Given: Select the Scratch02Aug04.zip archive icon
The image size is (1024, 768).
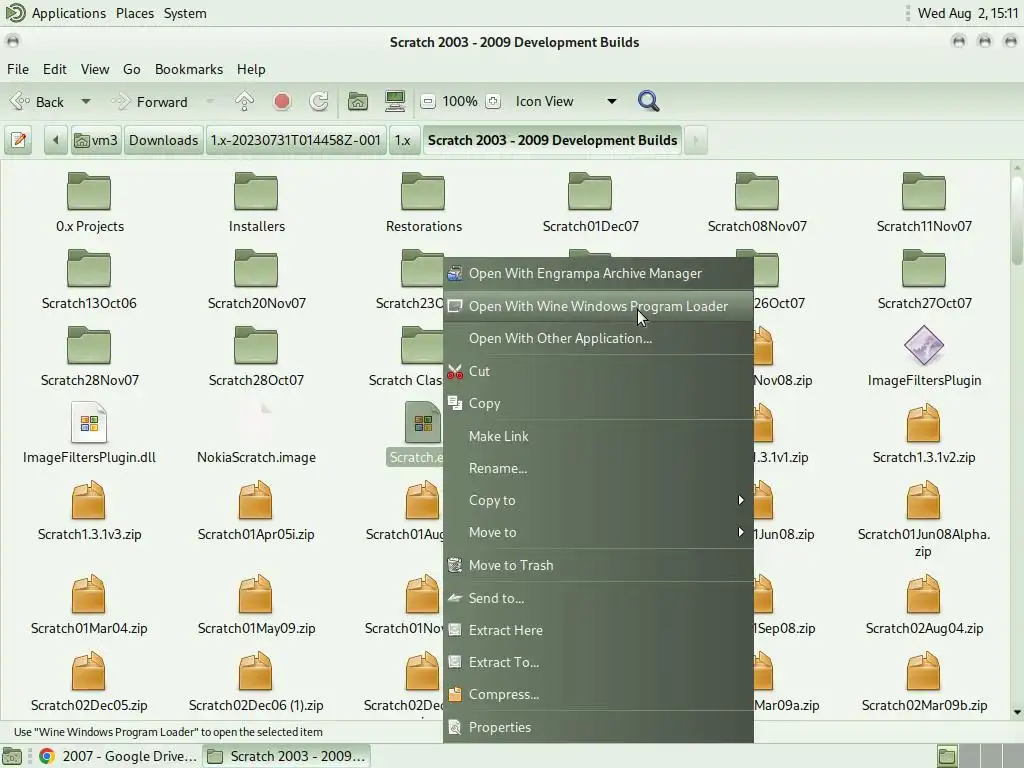Looking at the screenshot, I should [924, 594].
